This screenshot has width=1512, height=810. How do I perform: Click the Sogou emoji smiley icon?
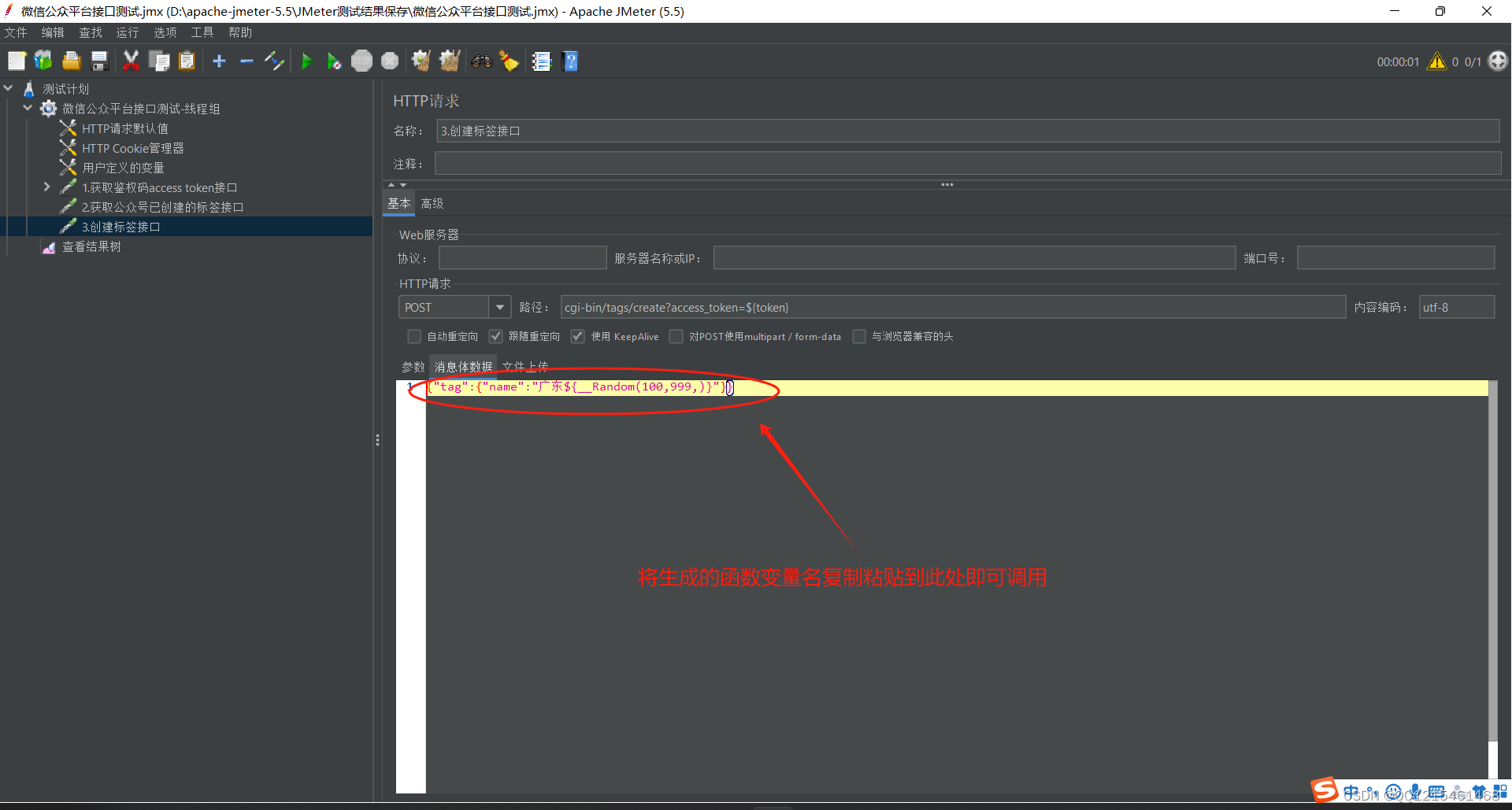point(1393,792)
